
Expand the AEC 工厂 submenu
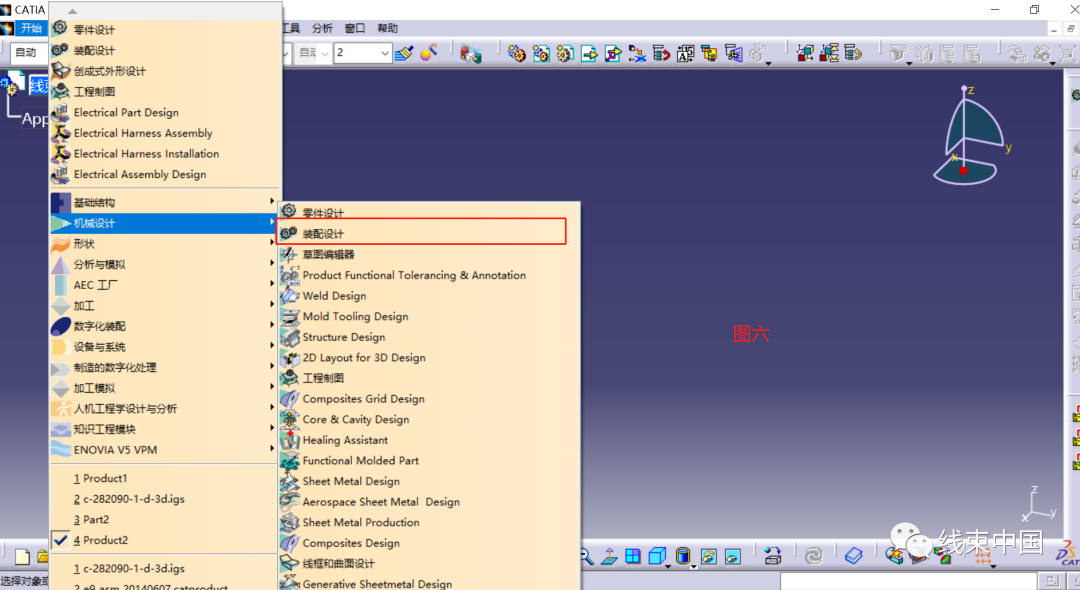click(x=165, y=285)
